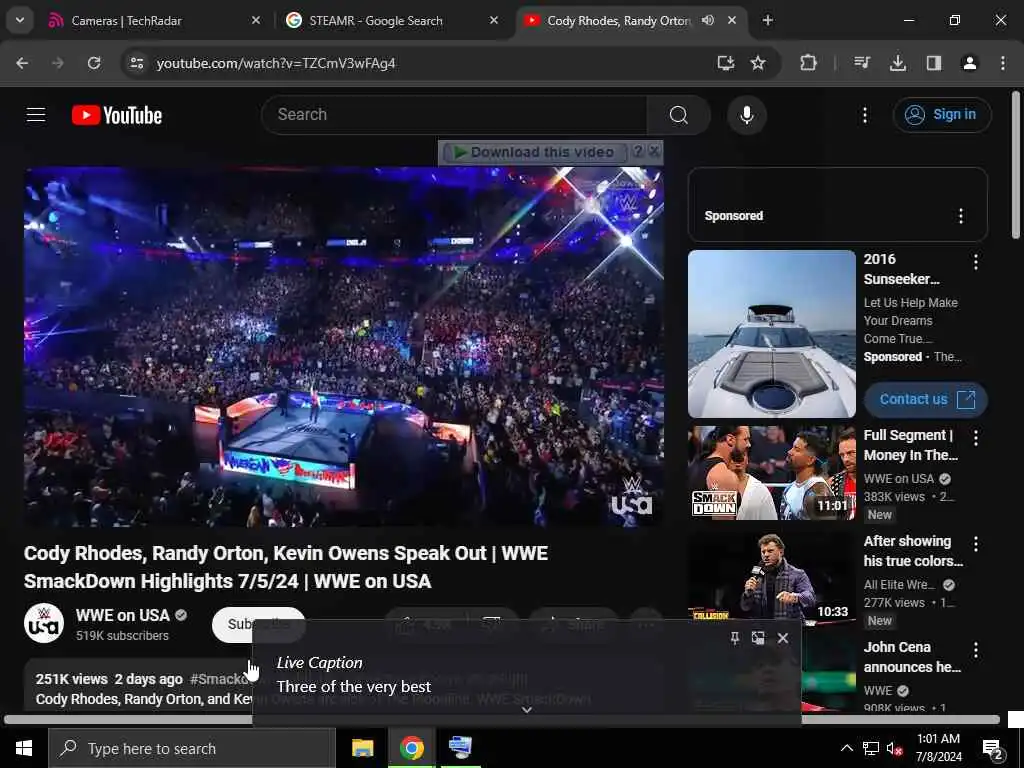
Task: Focus the YouTube search box
Action: pos(454,115)
